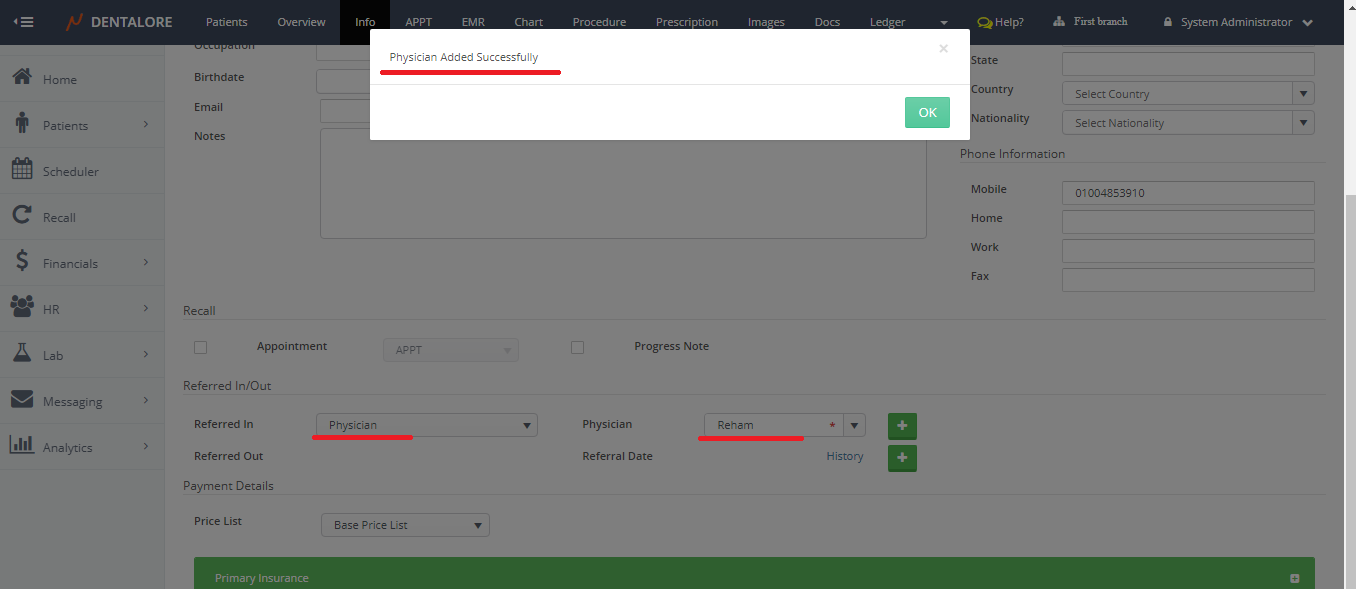Viewport: 1356px width, 589px height.
Task: Open the Select Nationality dropdown
Action: (x=1187, y=123)
